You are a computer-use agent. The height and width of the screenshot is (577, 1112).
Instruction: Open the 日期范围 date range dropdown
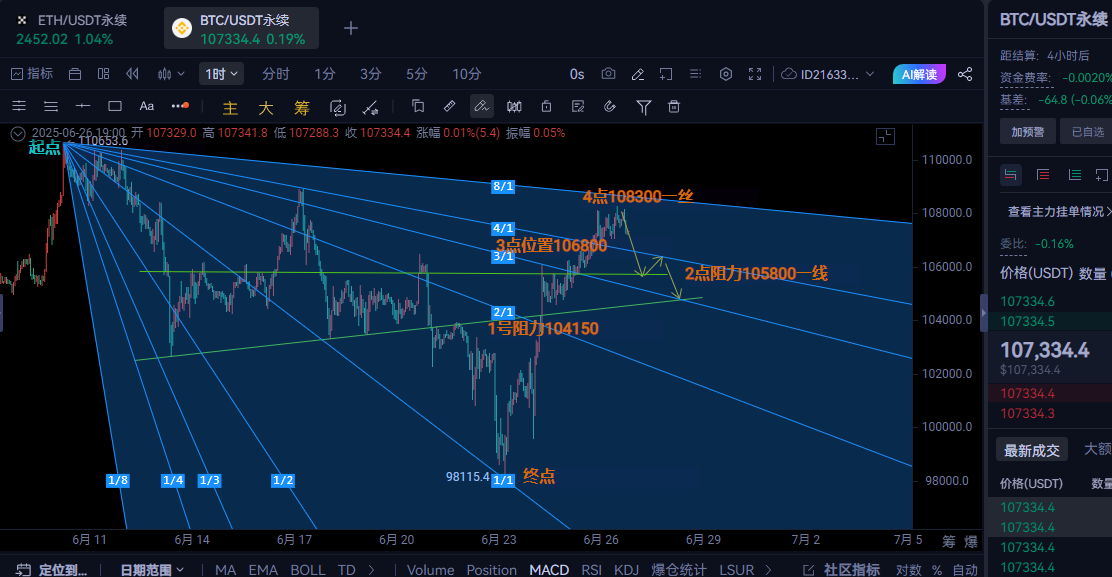pos(152,569)
